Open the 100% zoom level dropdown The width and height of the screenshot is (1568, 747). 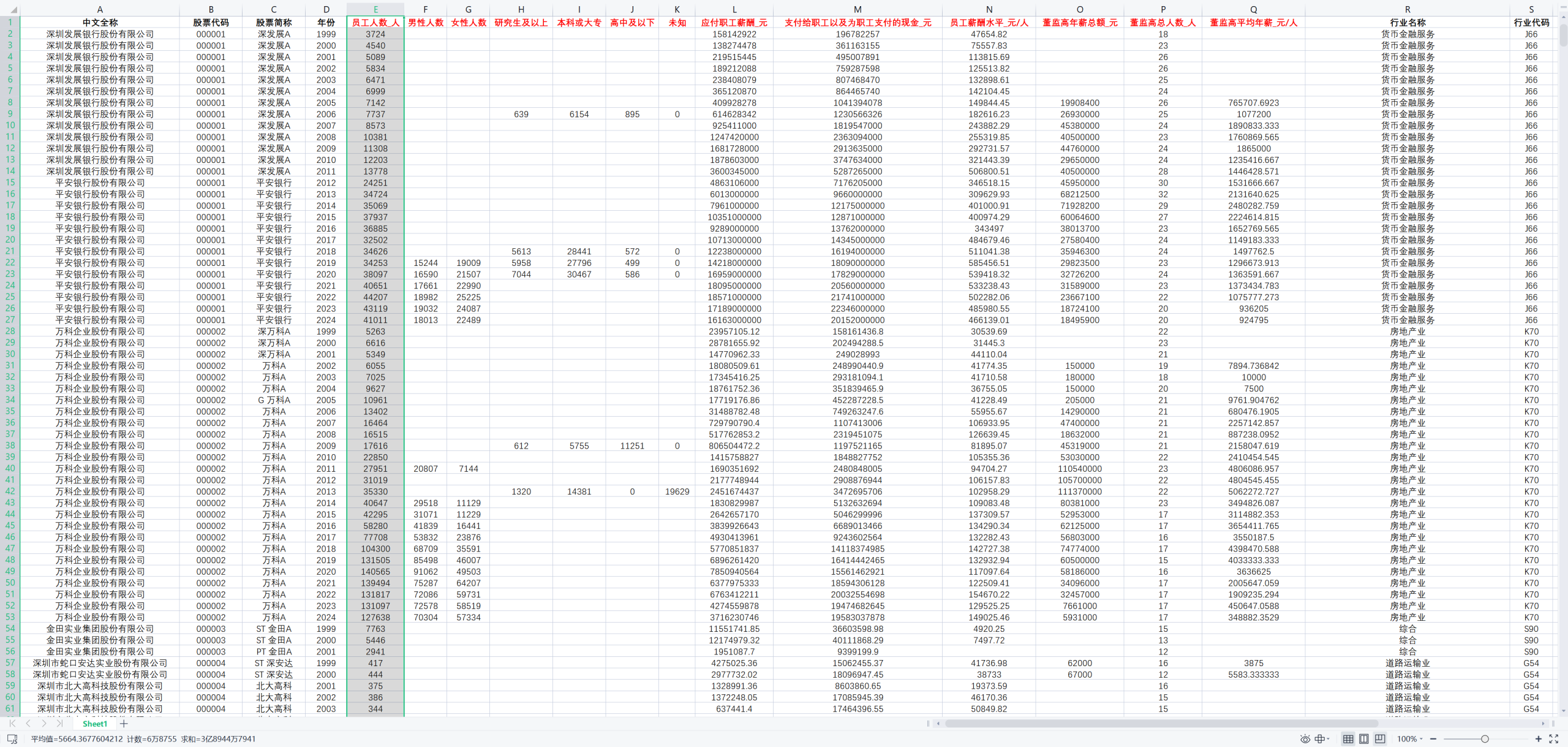click(x=1409, y=739)
